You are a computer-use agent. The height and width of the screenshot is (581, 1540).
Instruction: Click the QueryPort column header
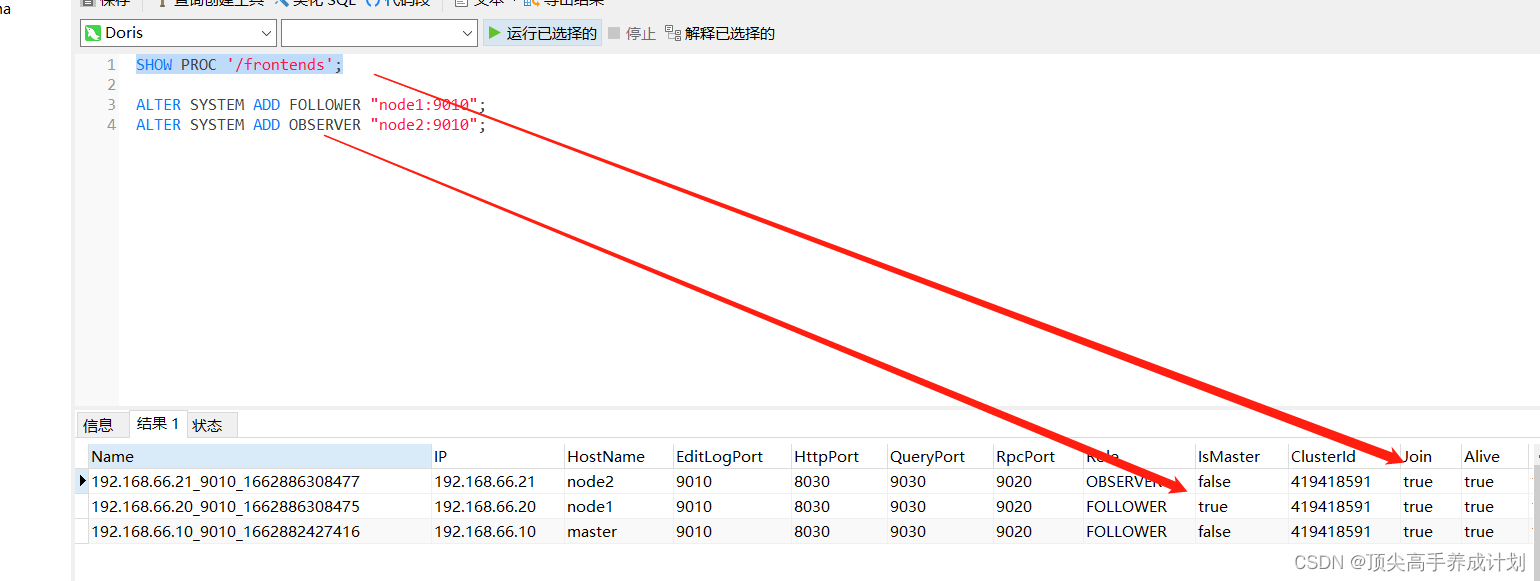click(940, 456)
